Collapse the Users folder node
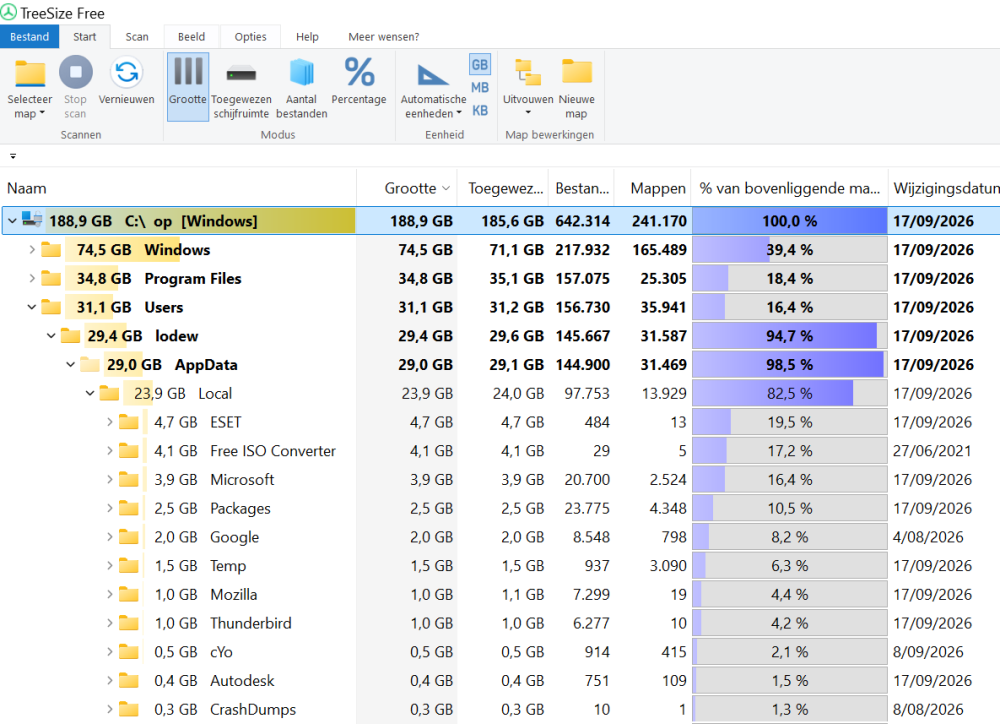Viewport: 1000px width, 724px height. (31, 307)
